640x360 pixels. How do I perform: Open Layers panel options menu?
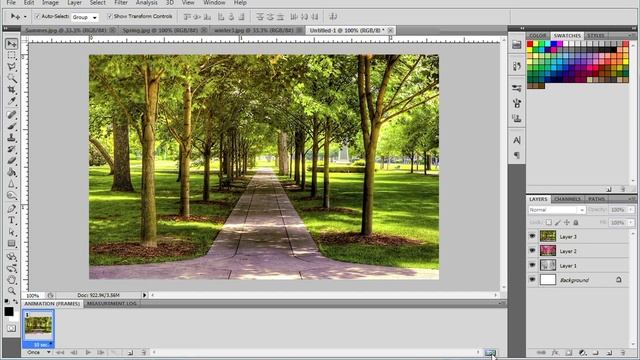(x=631, y=199)
